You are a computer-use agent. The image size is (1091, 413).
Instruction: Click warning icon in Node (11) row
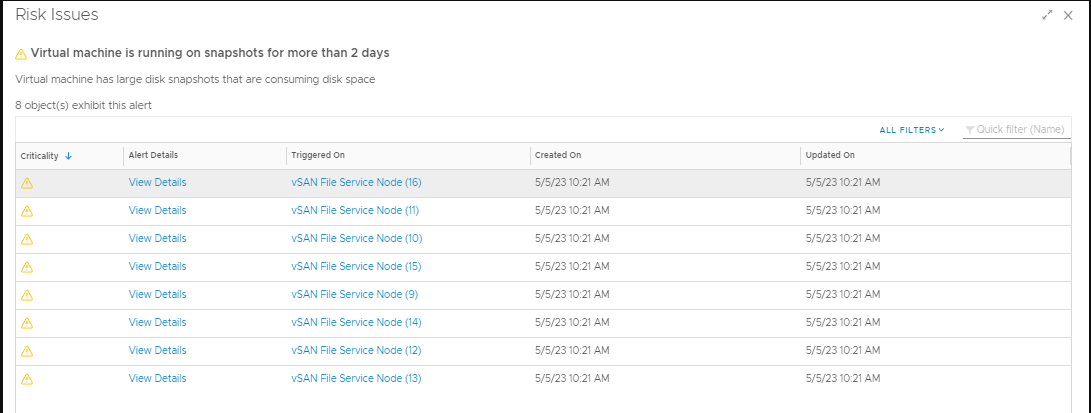click(27, 211)
